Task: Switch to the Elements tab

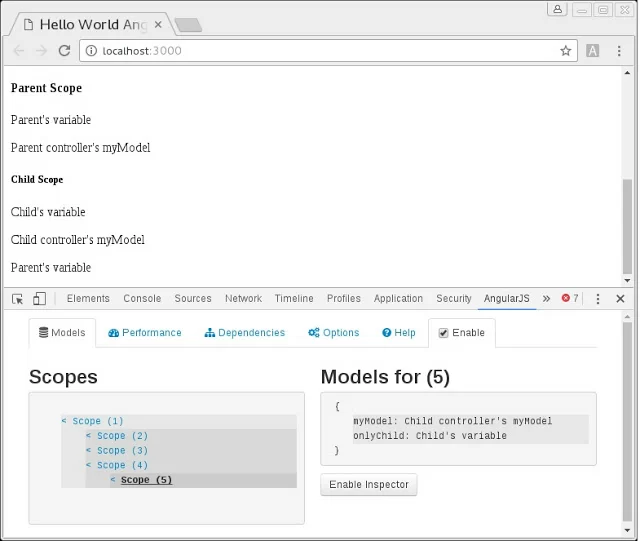Action: tap(88, 298)
